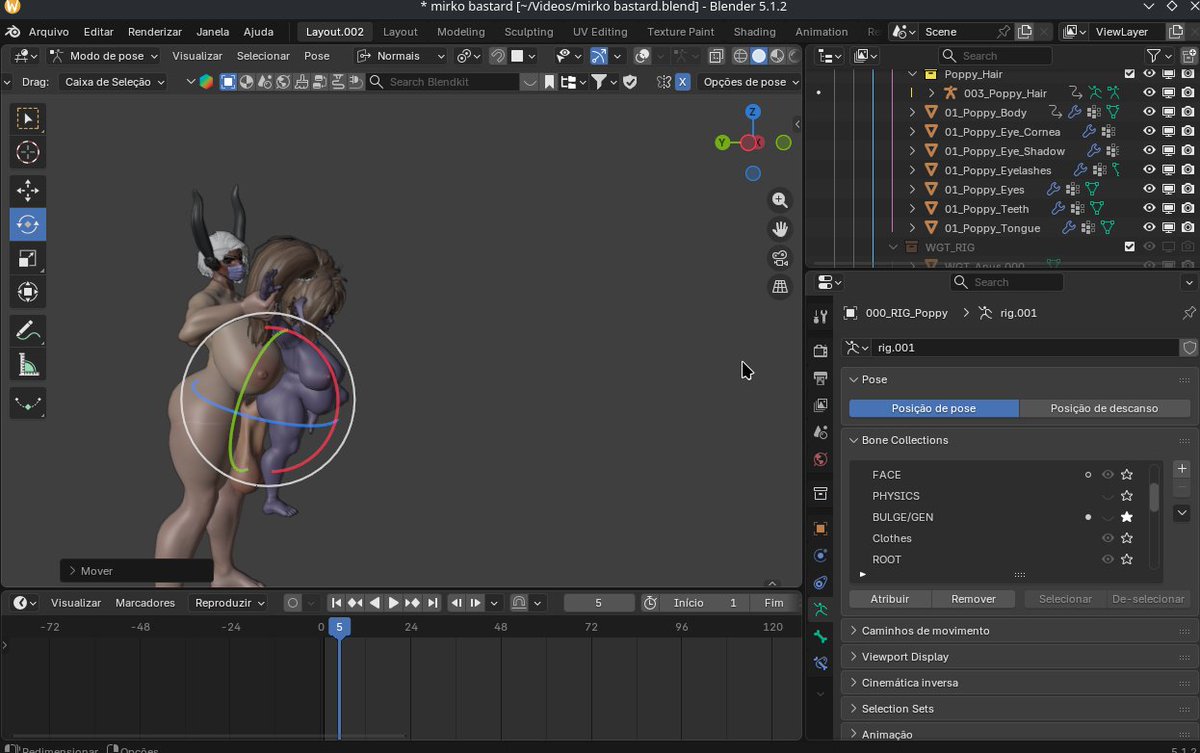Image resolution: width=1200 pixels, height=753 pixels.
Task: Disable render of 01_Poppy_Eyes camera icon
Action: (1187, 190)
